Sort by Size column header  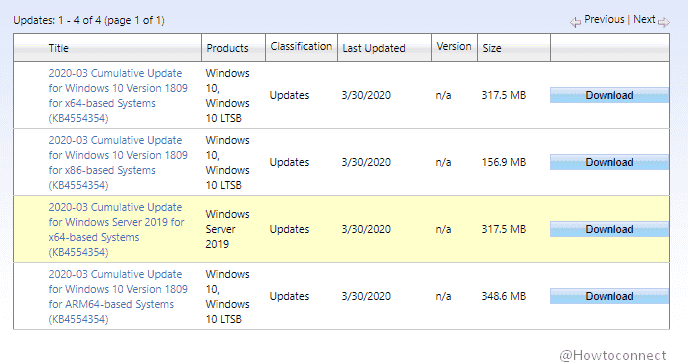[x=492, y=48]
